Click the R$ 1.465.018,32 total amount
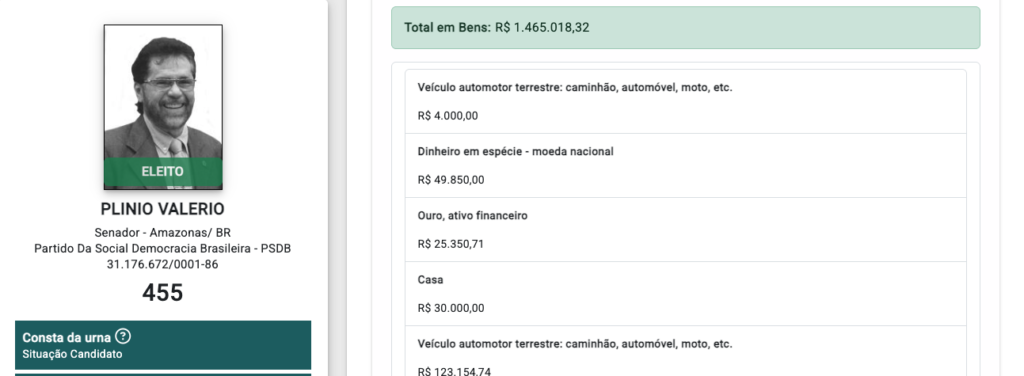1024x376 pixels. [x=542, y=27]
